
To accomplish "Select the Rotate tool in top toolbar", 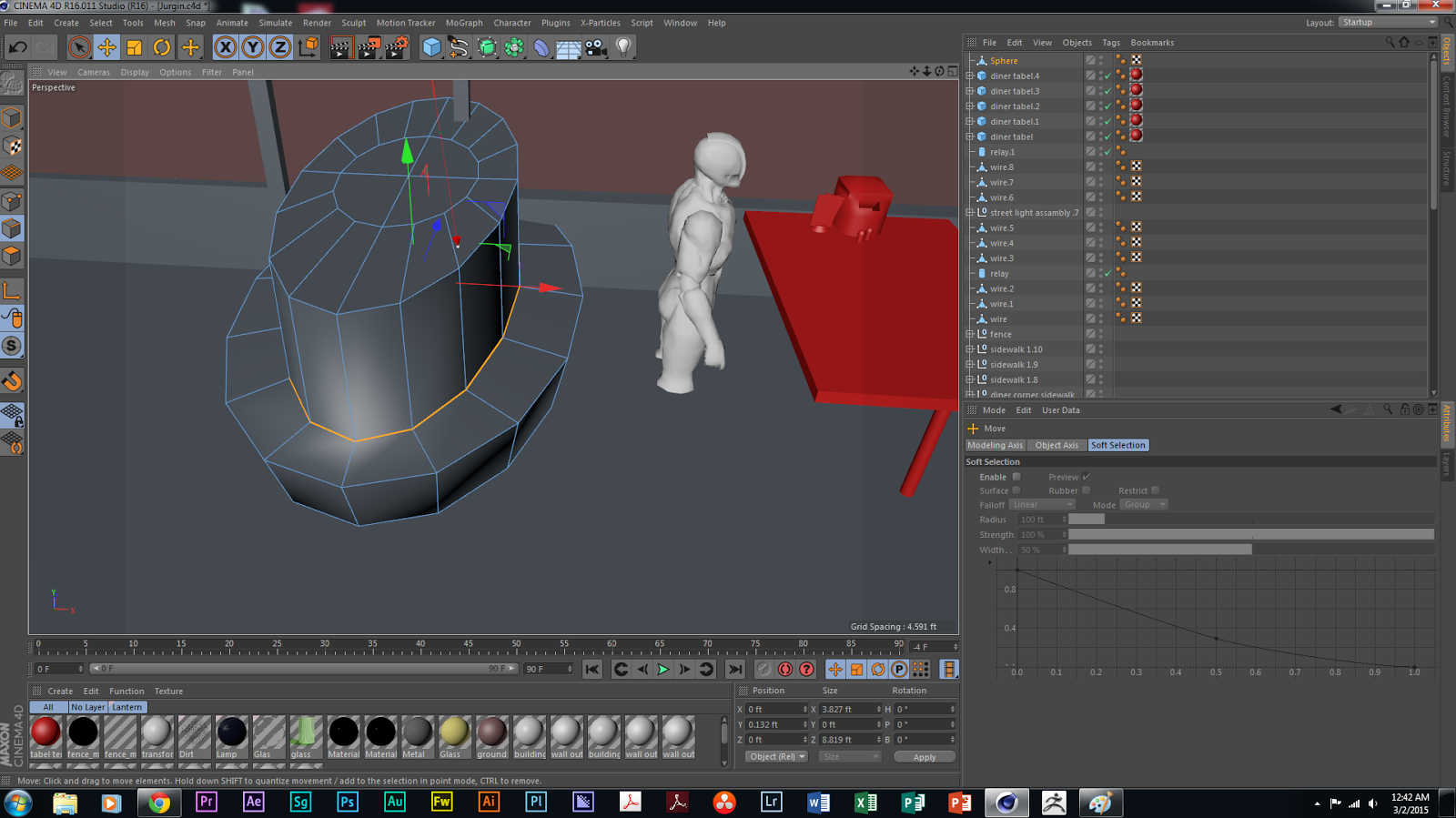I will click(x=162, y=47).
